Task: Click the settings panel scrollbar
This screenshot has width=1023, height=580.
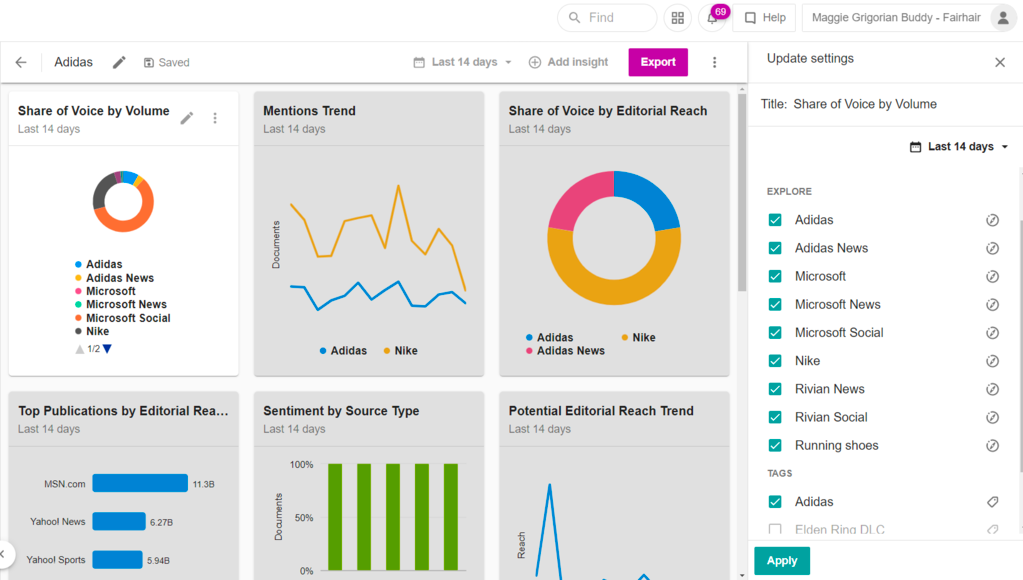Action: coord(1020,346)
